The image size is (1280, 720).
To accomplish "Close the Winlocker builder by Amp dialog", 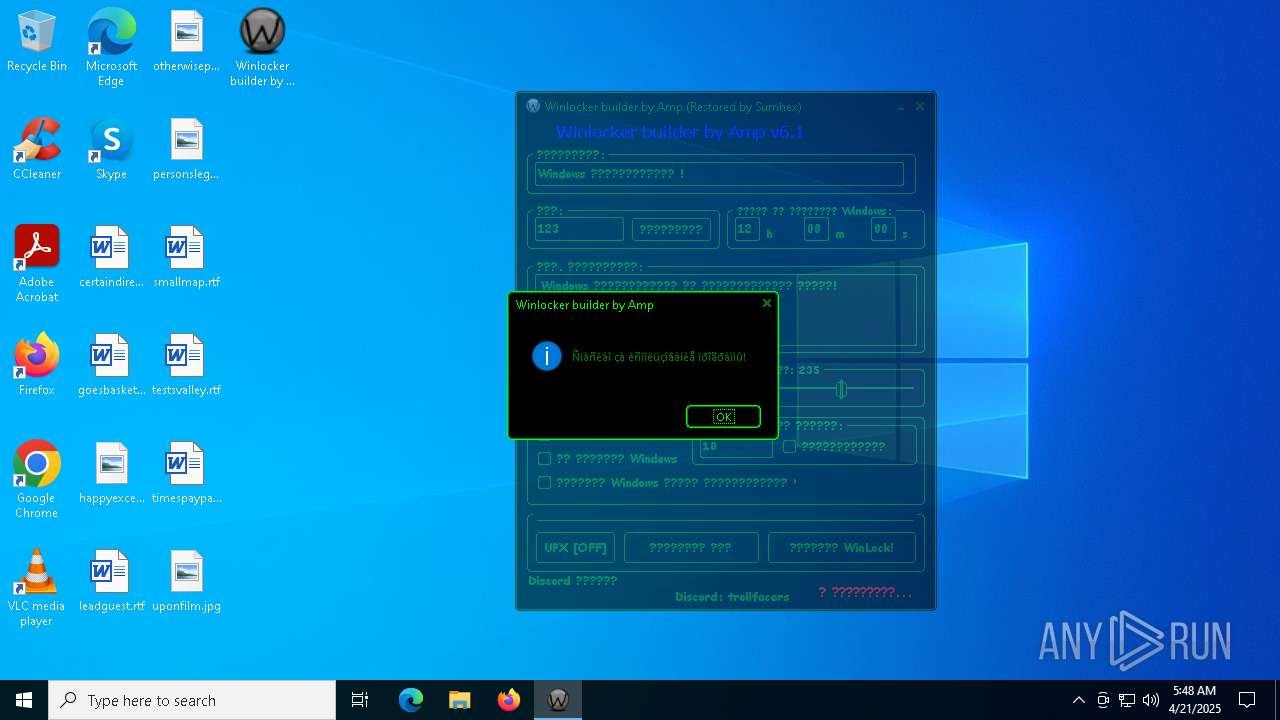I will pyautogui.click(x=767, y=303).
